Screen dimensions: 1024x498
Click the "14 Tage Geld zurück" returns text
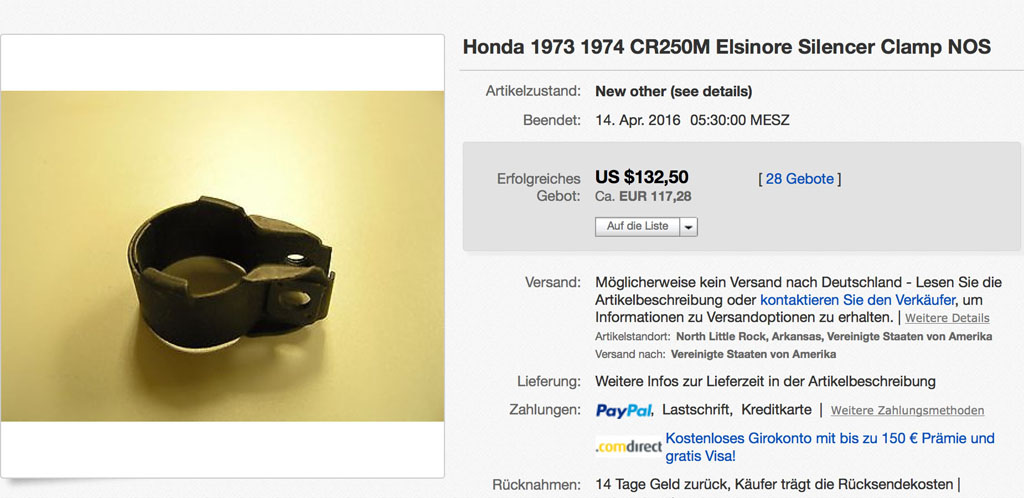(x=661, y=485)
